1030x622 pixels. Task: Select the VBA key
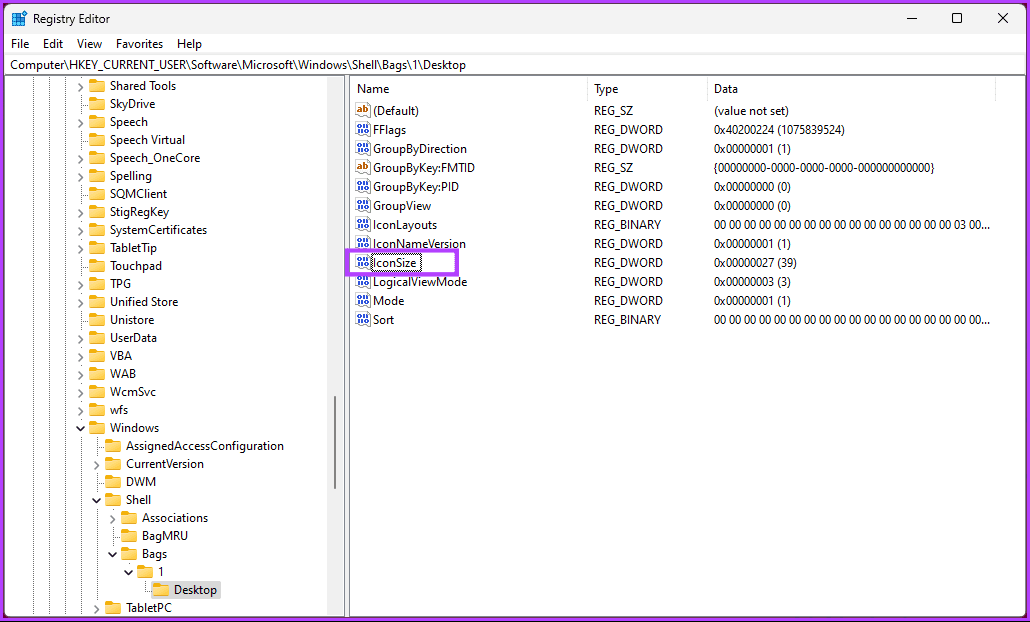(121, 356)
